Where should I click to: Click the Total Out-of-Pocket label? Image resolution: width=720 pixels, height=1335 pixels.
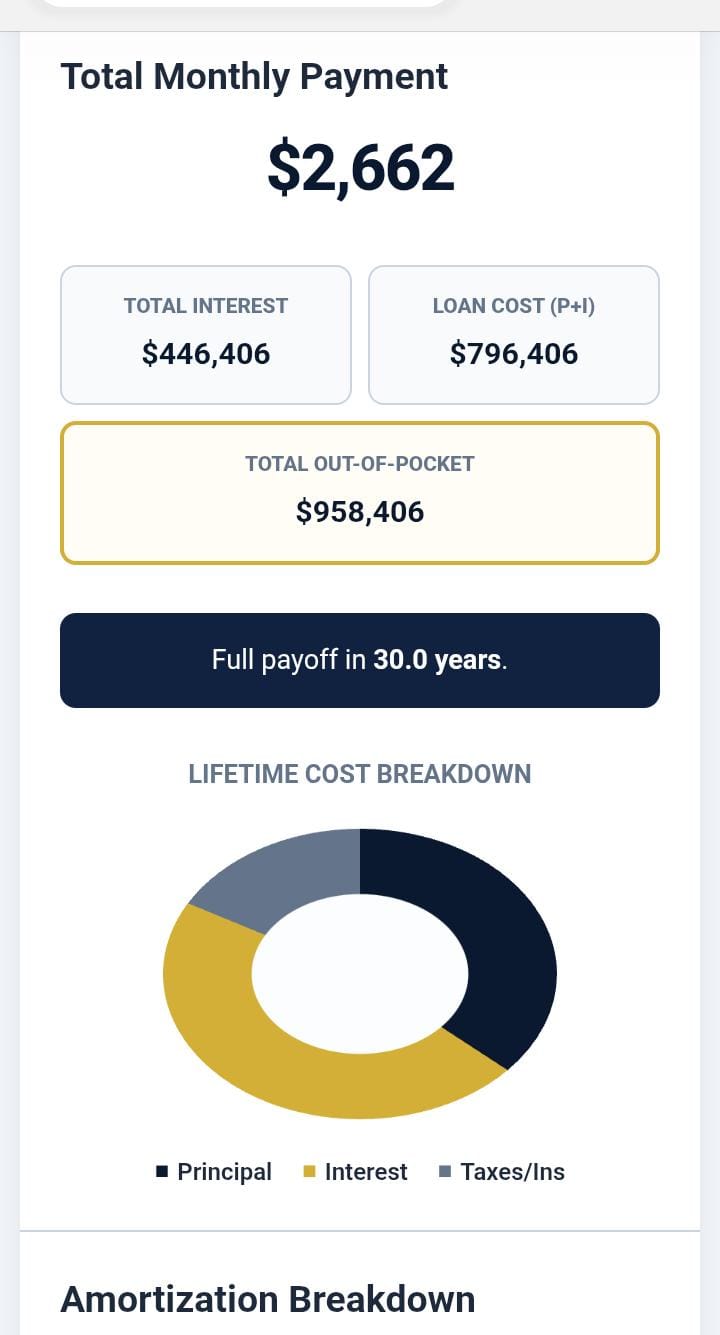click(x=360, y=464)
